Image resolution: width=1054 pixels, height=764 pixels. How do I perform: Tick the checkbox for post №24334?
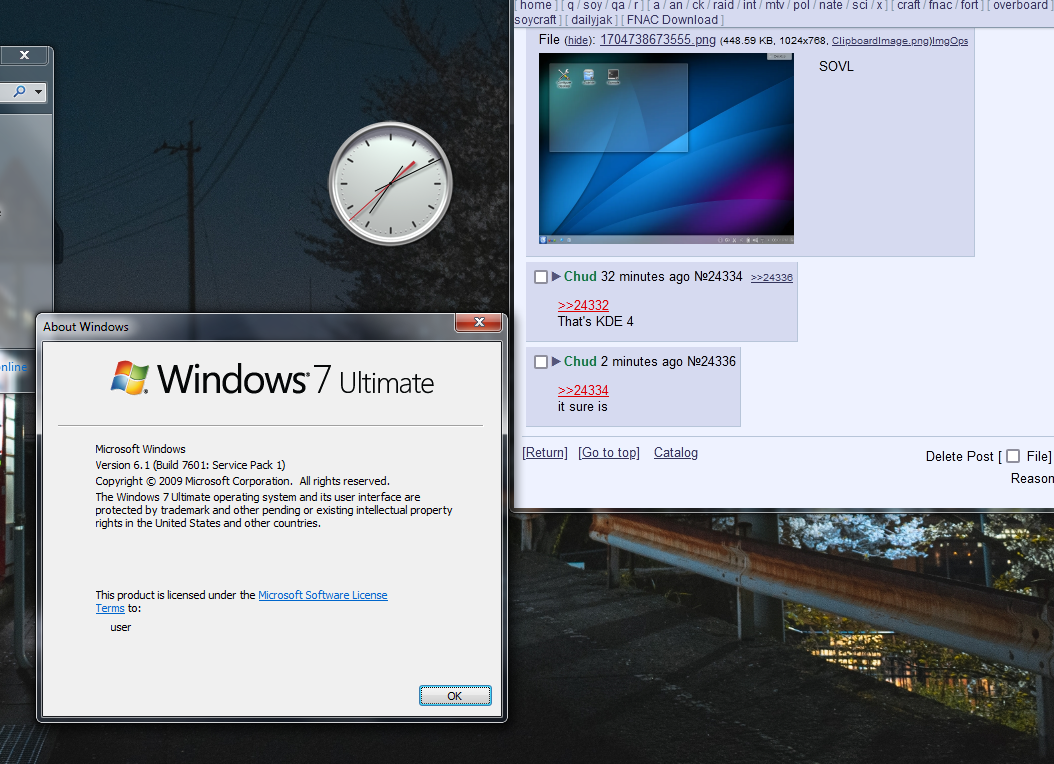(541, 277)
